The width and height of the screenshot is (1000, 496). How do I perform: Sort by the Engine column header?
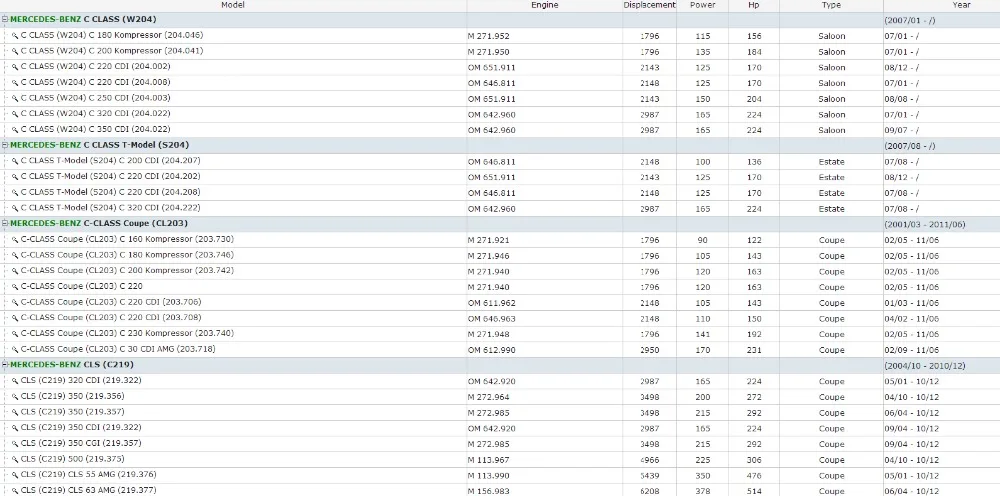click(545, 5)
